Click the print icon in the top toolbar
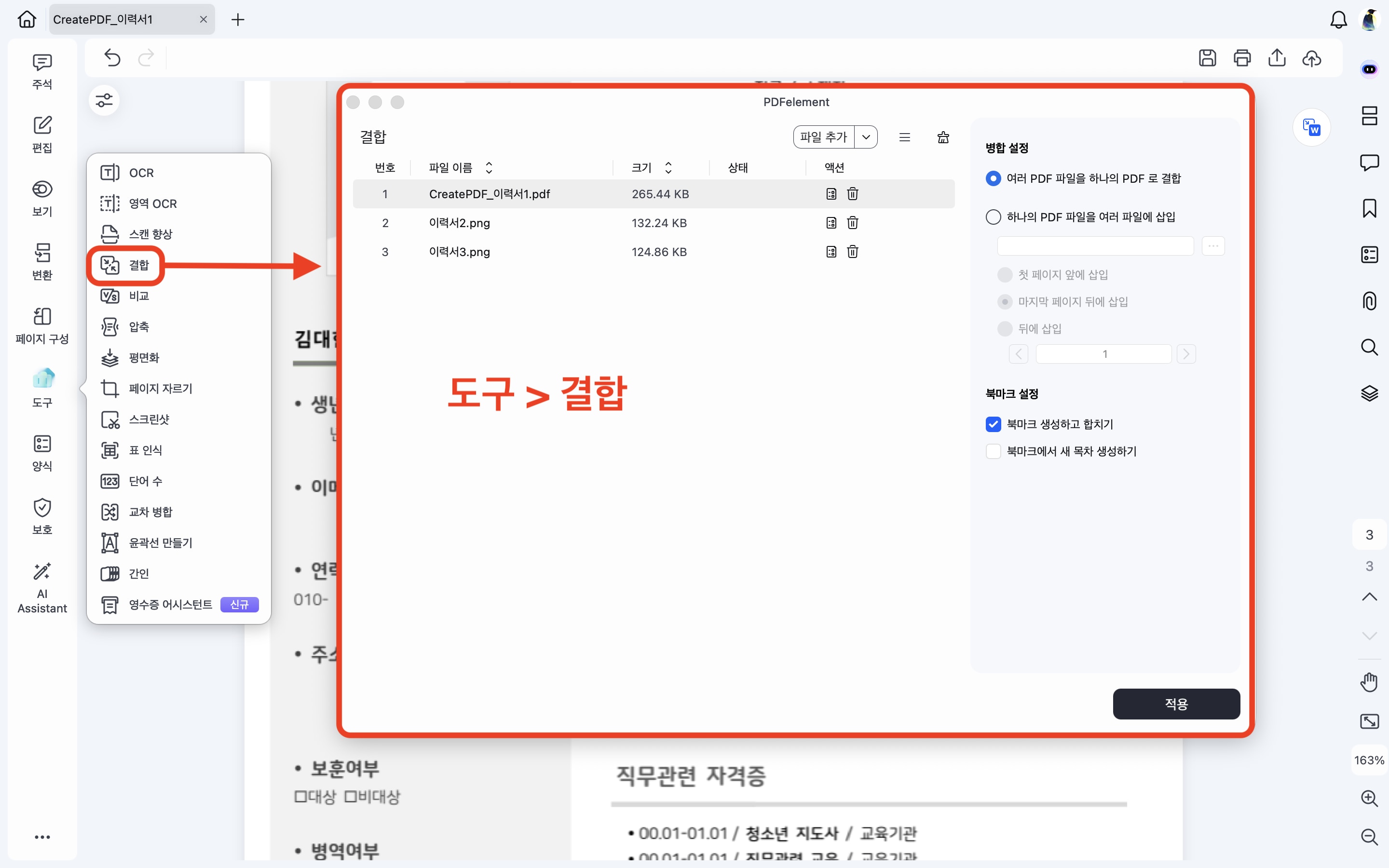The image size is (1389, 868). tap(1242, 58)
